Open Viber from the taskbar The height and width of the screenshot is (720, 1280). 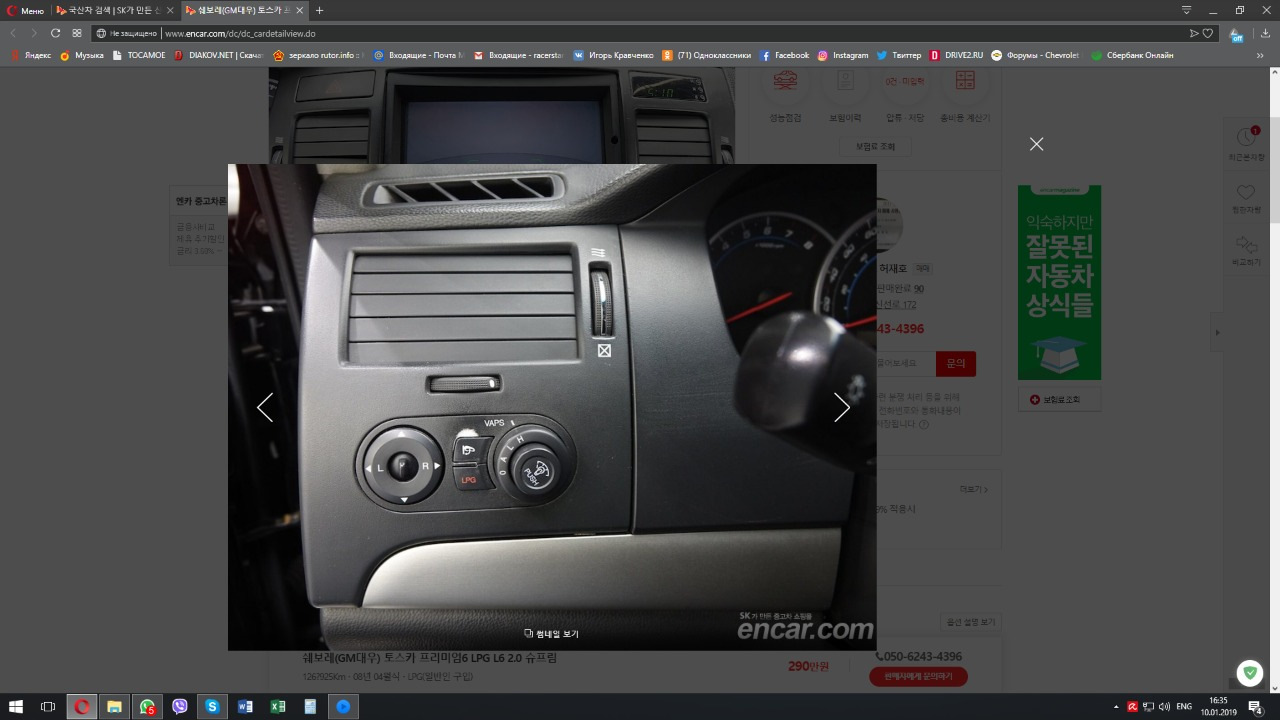(180, 706)
